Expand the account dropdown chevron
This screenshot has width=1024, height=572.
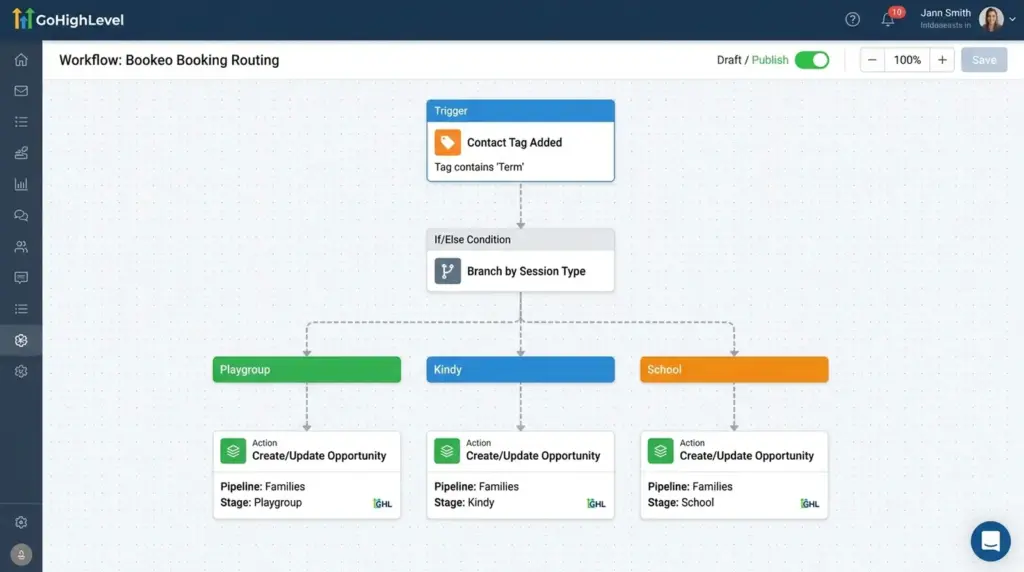[1012, 20]
